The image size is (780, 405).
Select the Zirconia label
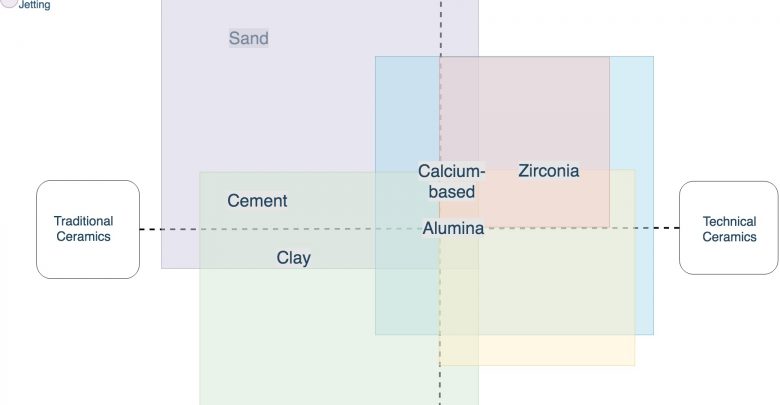(548, 171)
